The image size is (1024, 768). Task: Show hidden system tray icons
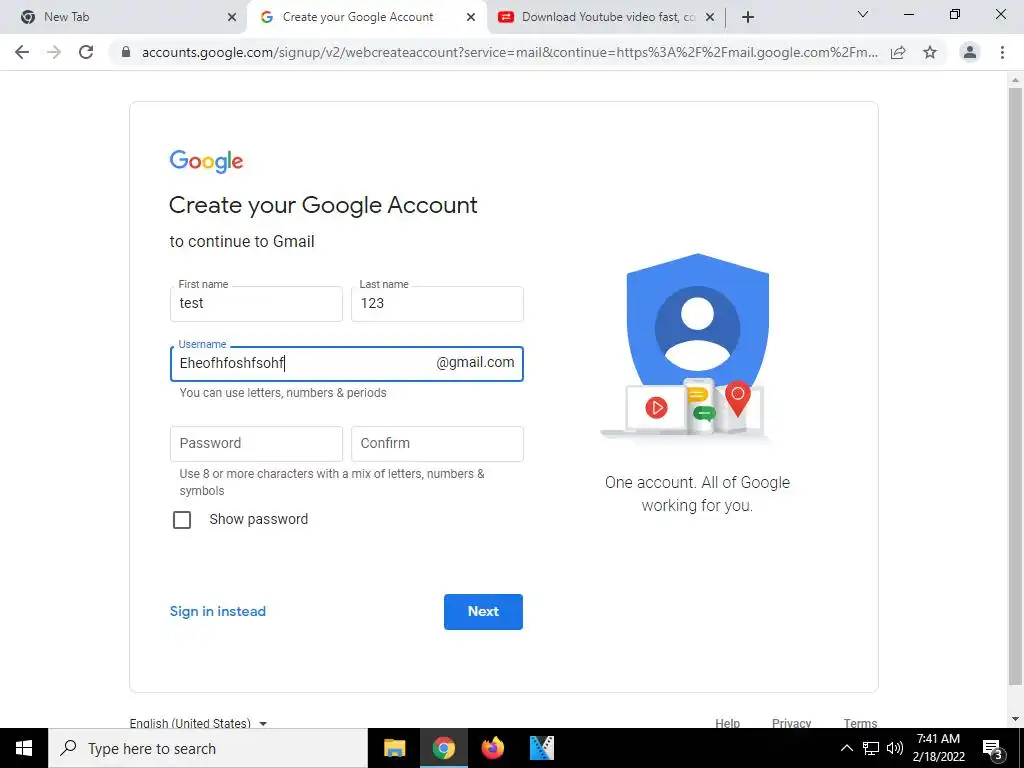[x=846, y=748]
